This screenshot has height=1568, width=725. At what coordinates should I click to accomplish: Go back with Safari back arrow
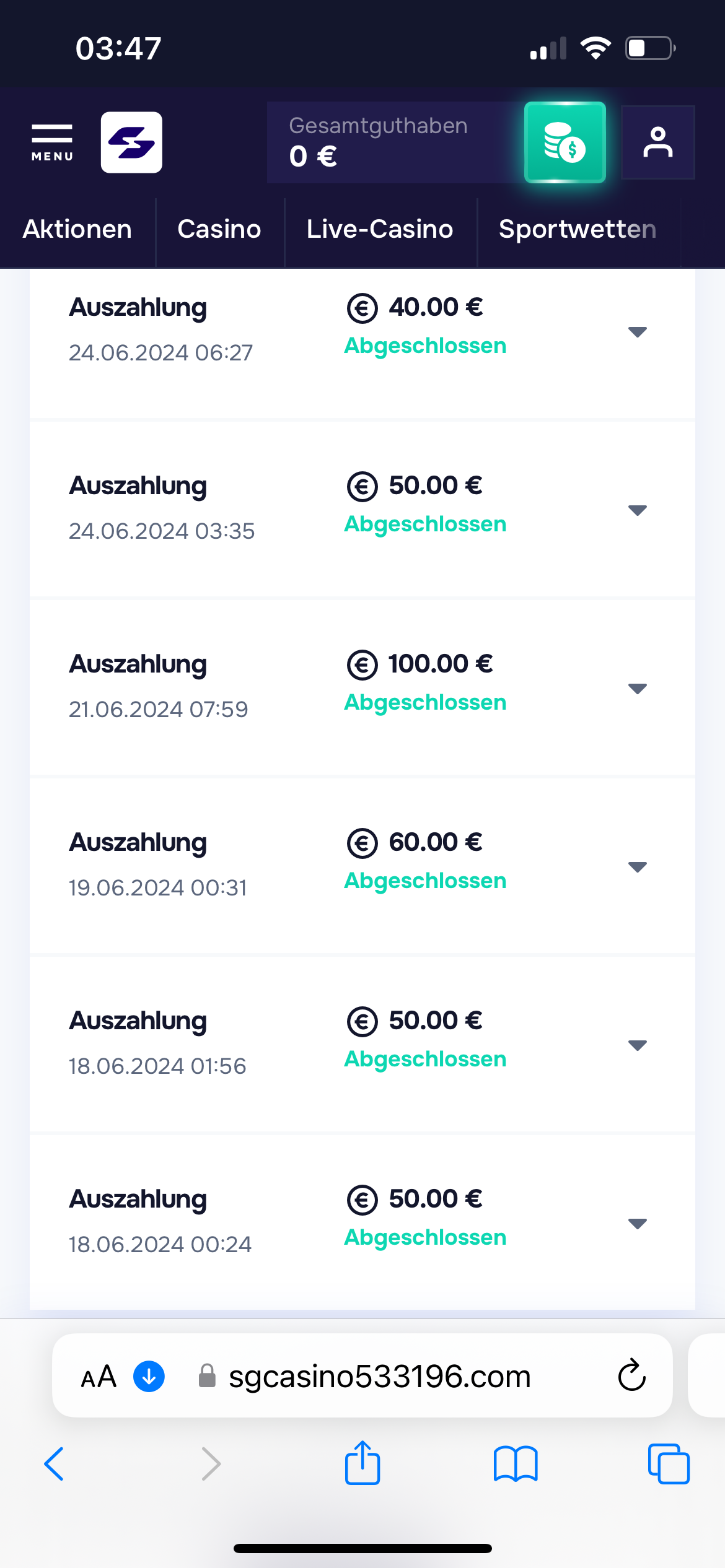coord(55,1464)
